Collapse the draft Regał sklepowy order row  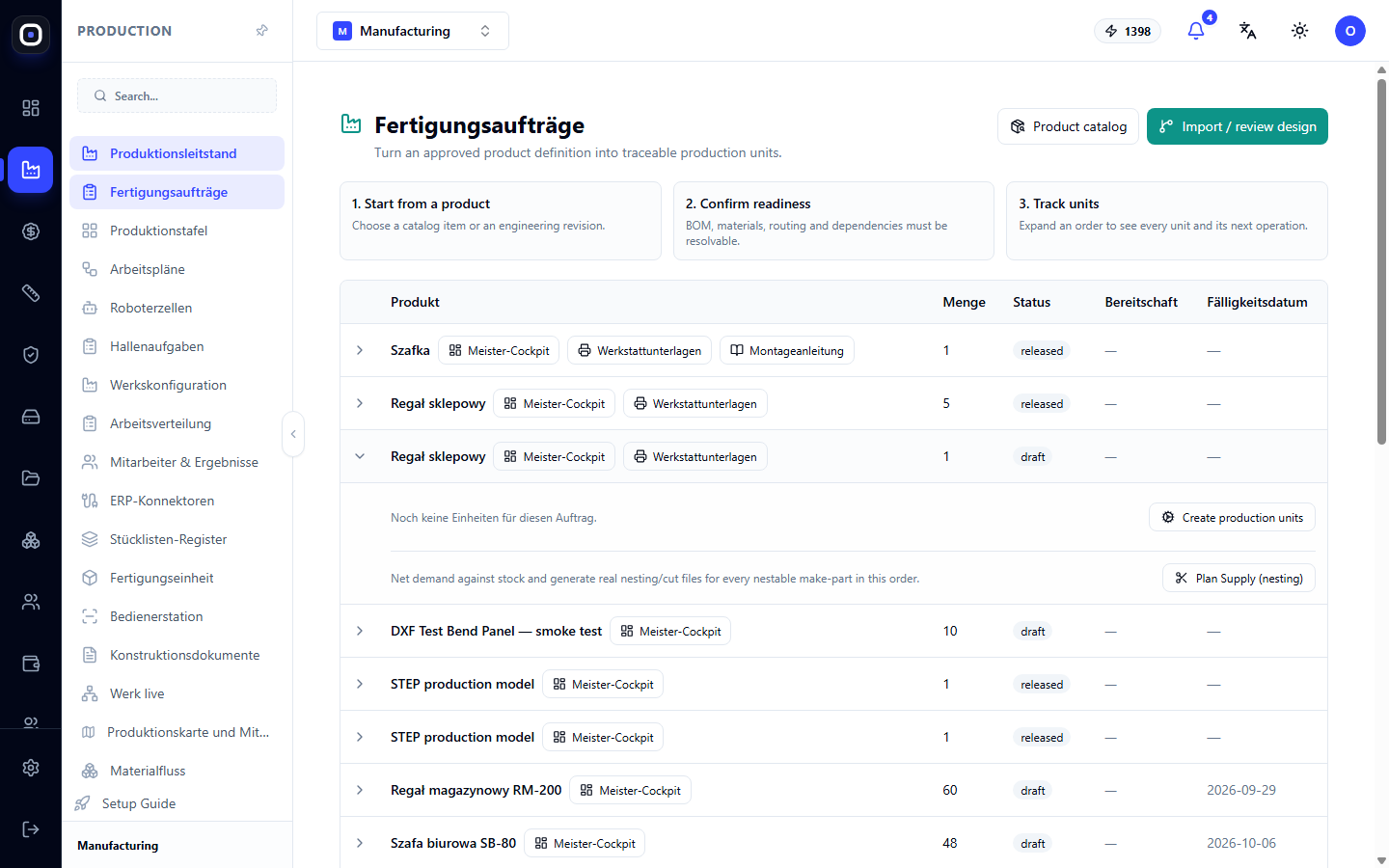click(x=360, y=456)
